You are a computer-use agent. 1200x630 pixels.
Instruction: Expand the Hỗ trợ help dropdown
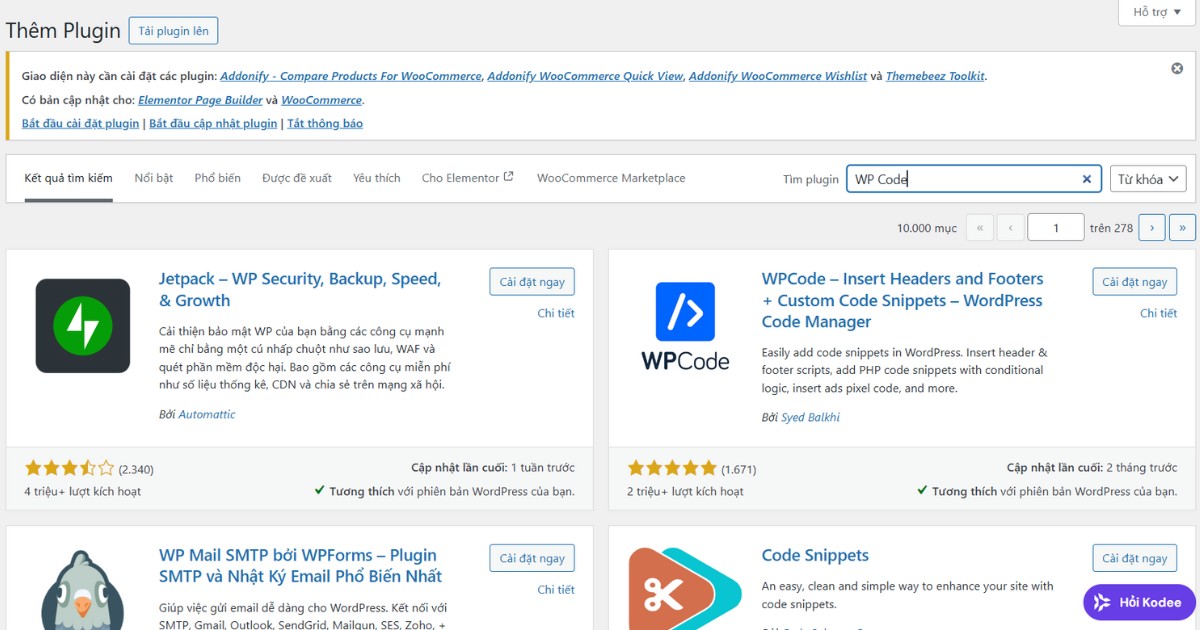coord(1157,12)
